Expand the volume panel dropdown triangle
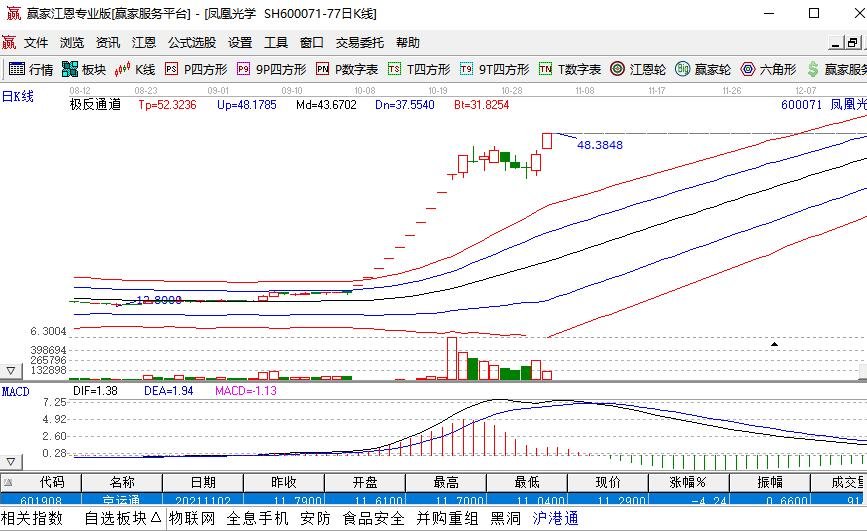 [11, 371]
